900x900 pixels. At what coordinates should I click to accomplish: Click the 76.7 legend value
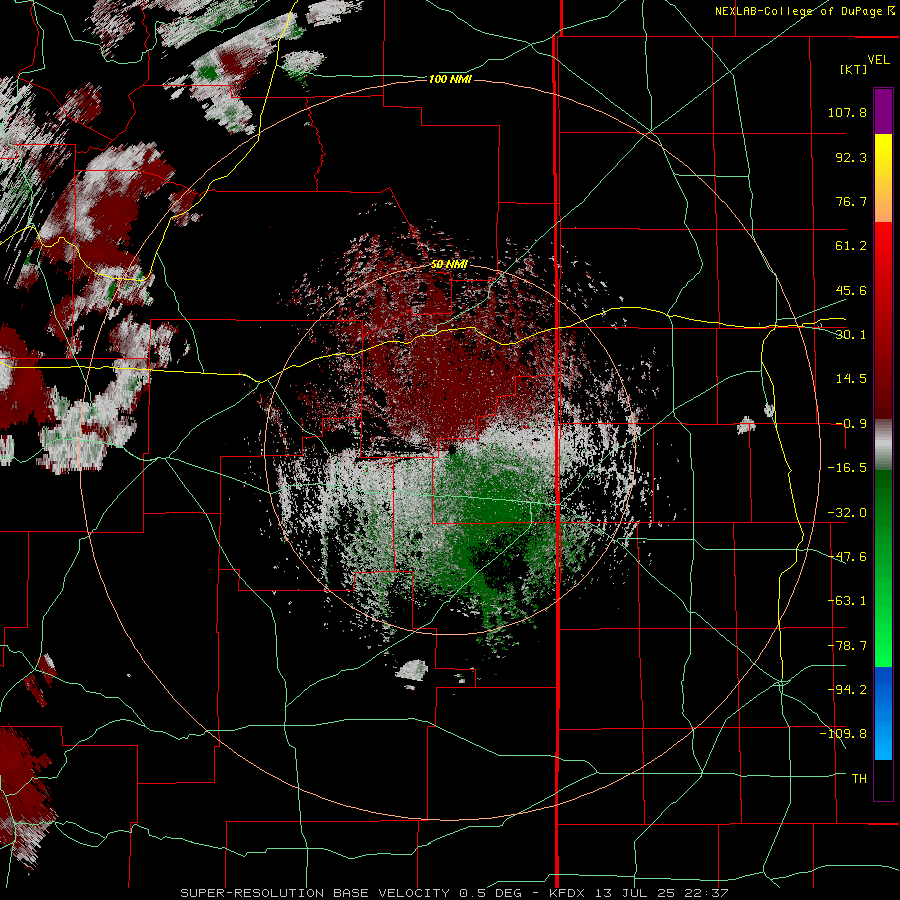coord(851,201)
